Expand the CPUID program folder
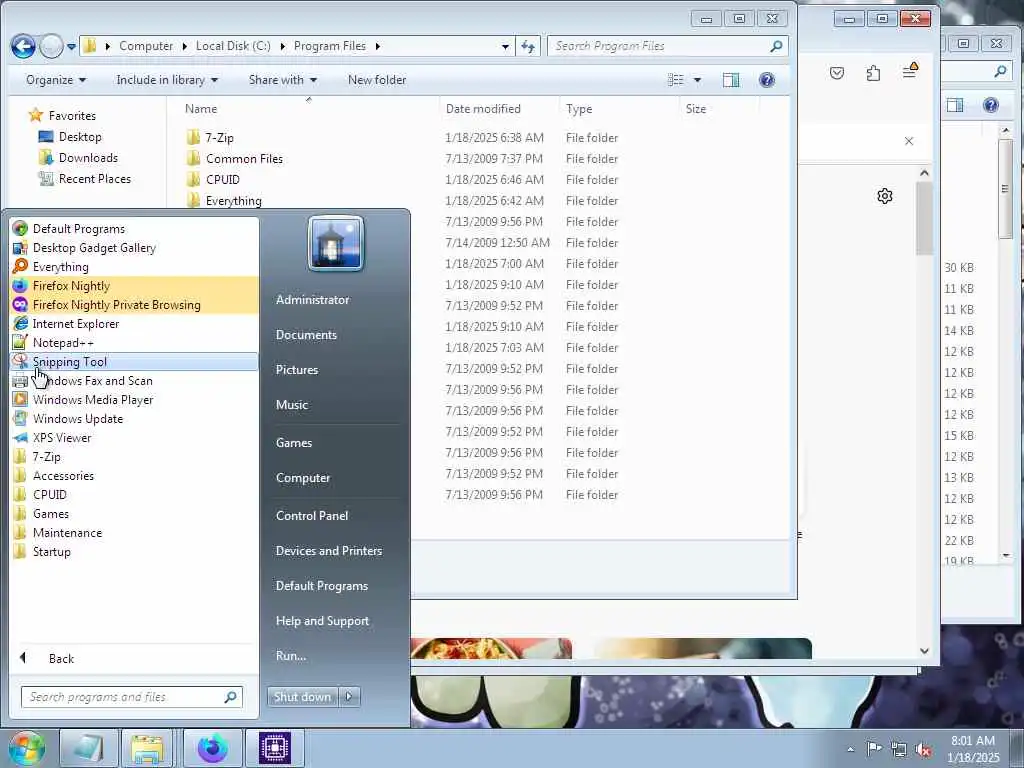Screen dimensions: 1024x768 point(134,494)
